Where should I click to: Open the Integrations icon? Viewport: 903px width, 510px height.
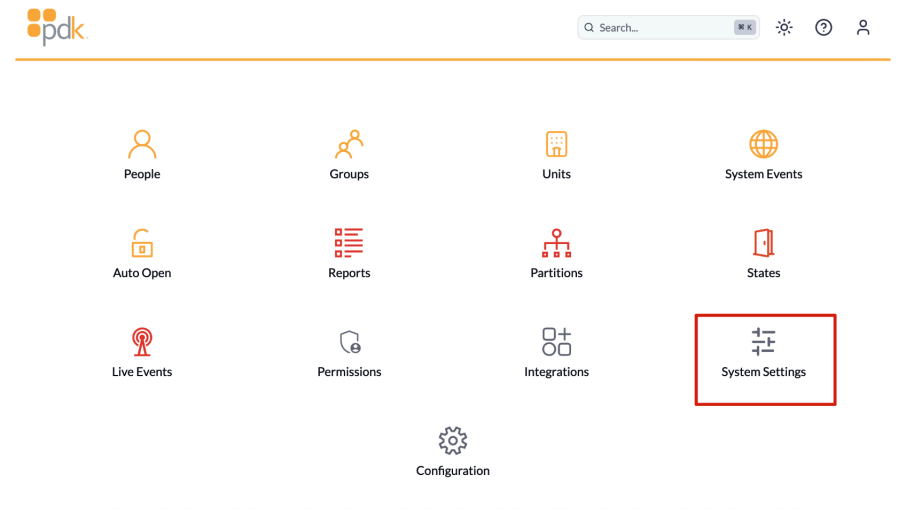pyautogui.click(x=556, y=342)
